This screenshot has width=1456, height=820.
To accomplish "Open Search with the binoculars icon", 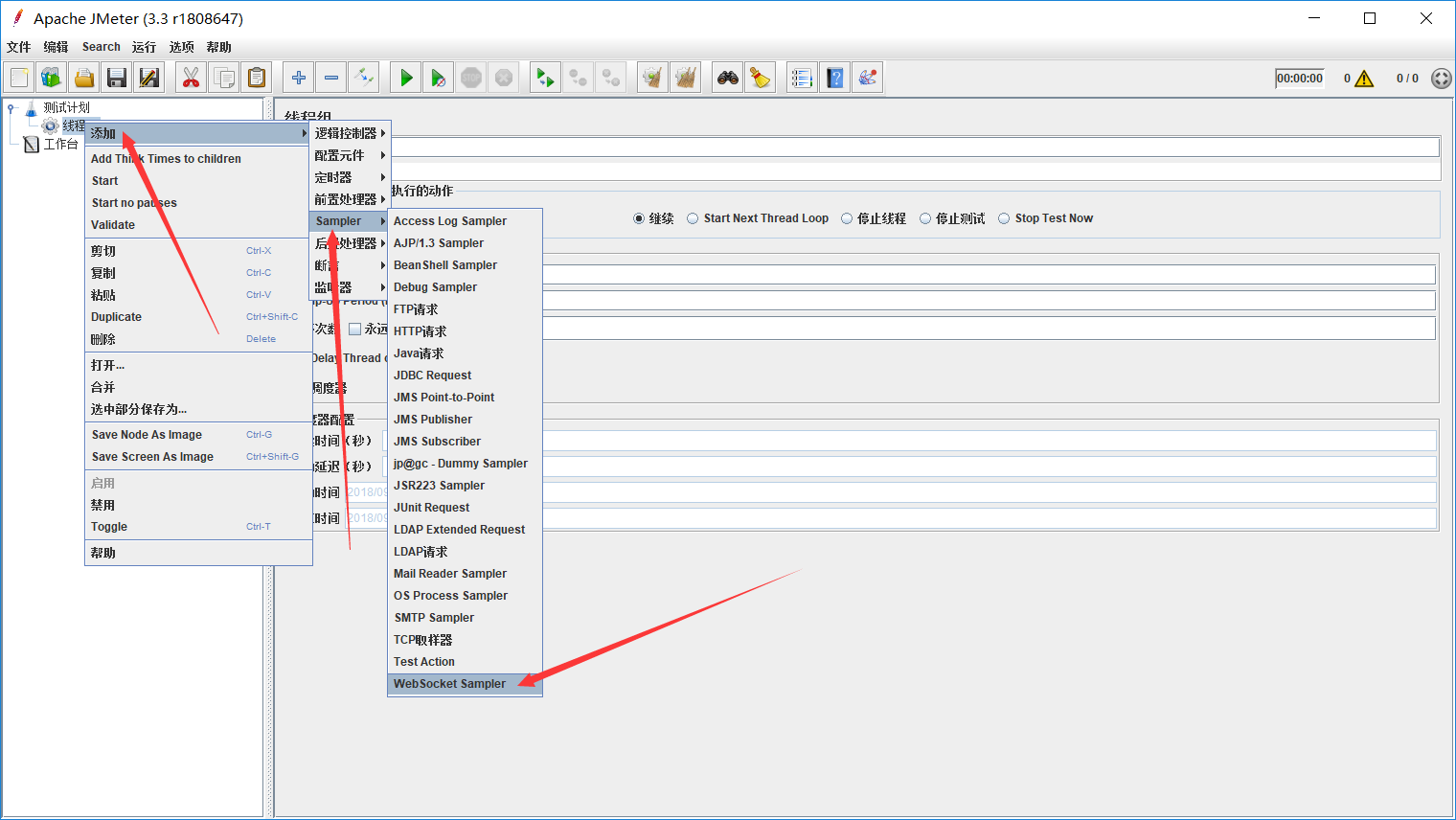I will (x=729, y=78).
